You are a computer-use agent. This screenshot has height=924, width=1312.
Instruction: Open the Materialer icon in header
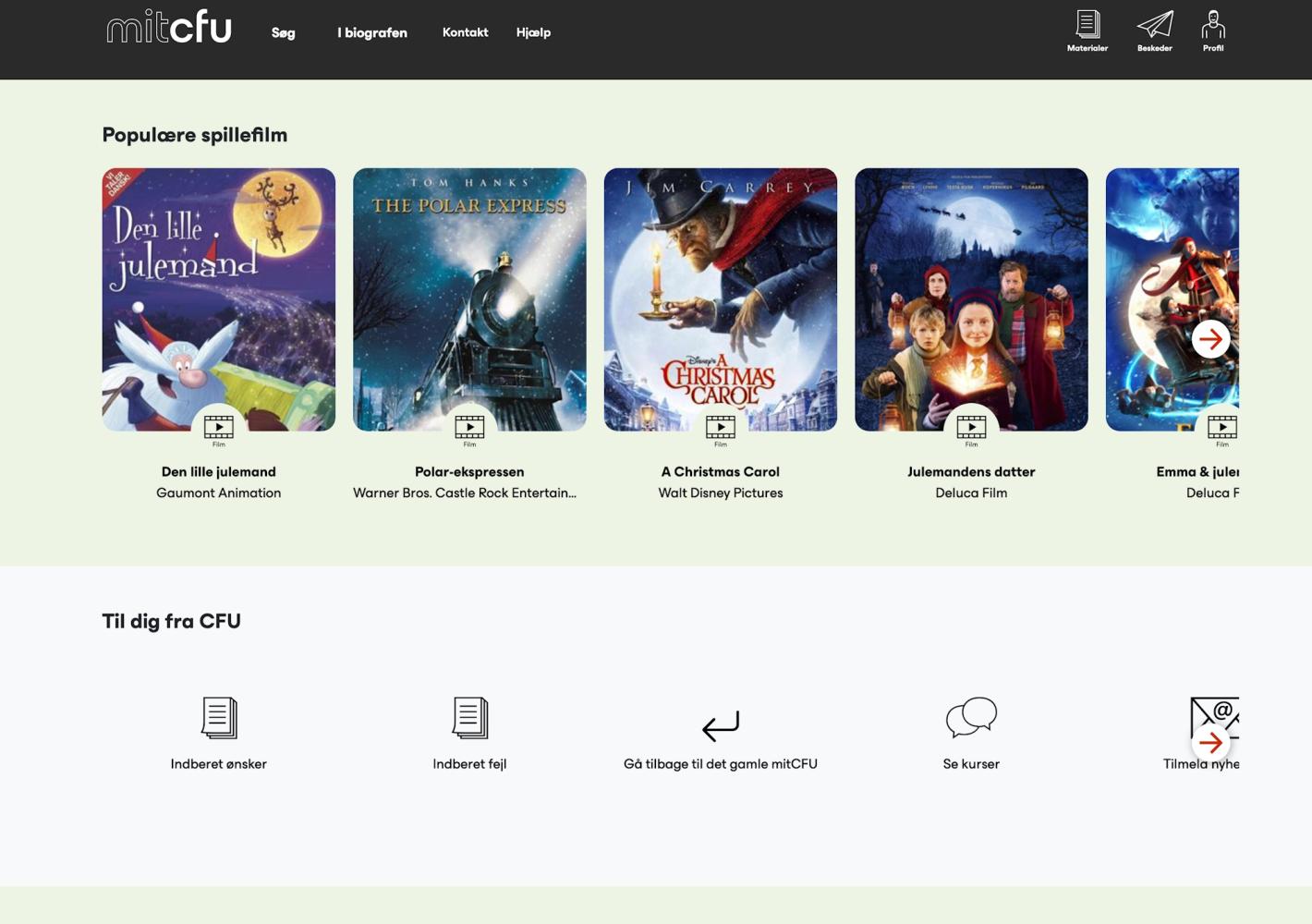1087,31
